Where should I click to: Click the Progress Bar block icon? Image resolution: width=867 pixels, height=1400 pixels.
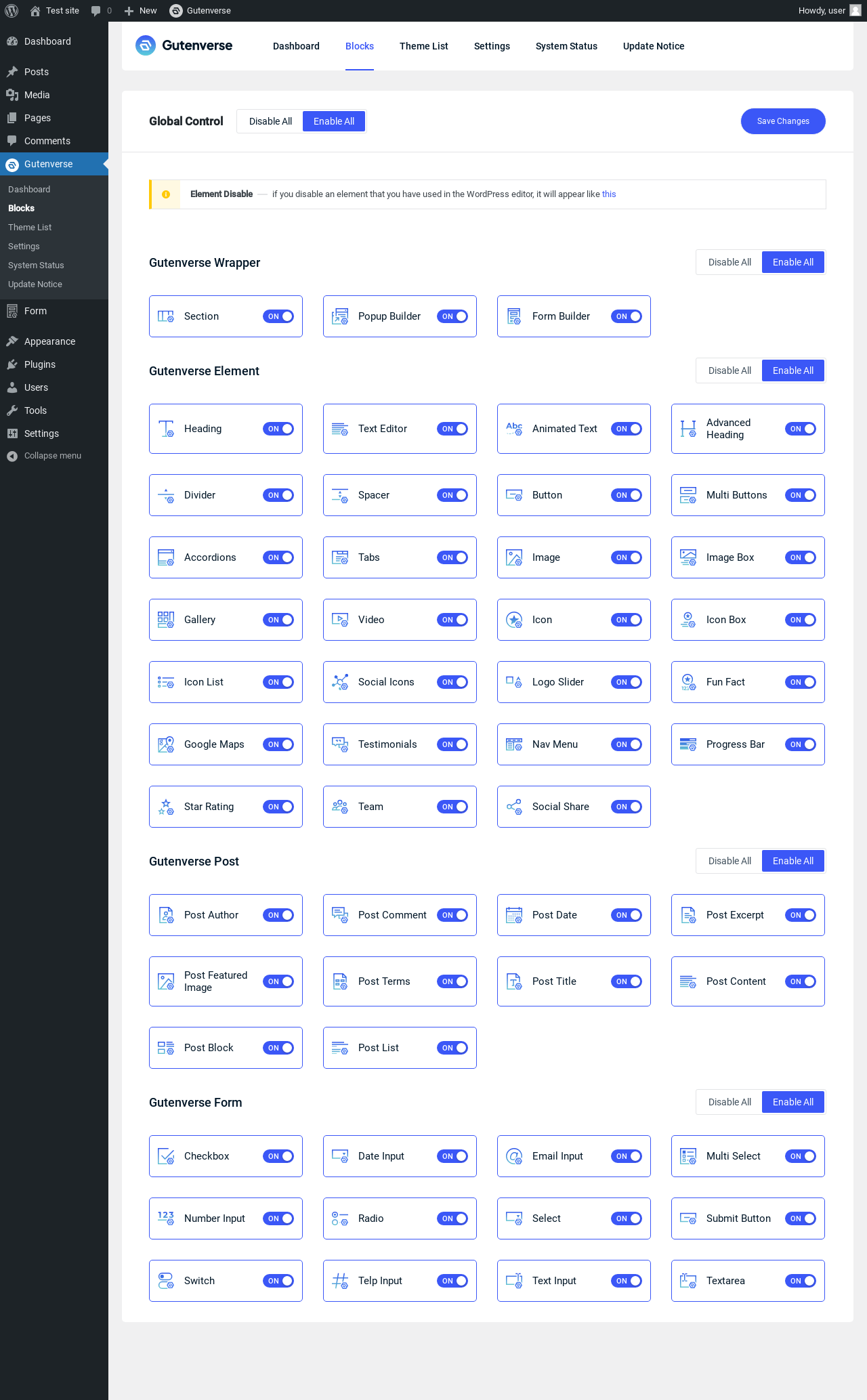point(688,744)
